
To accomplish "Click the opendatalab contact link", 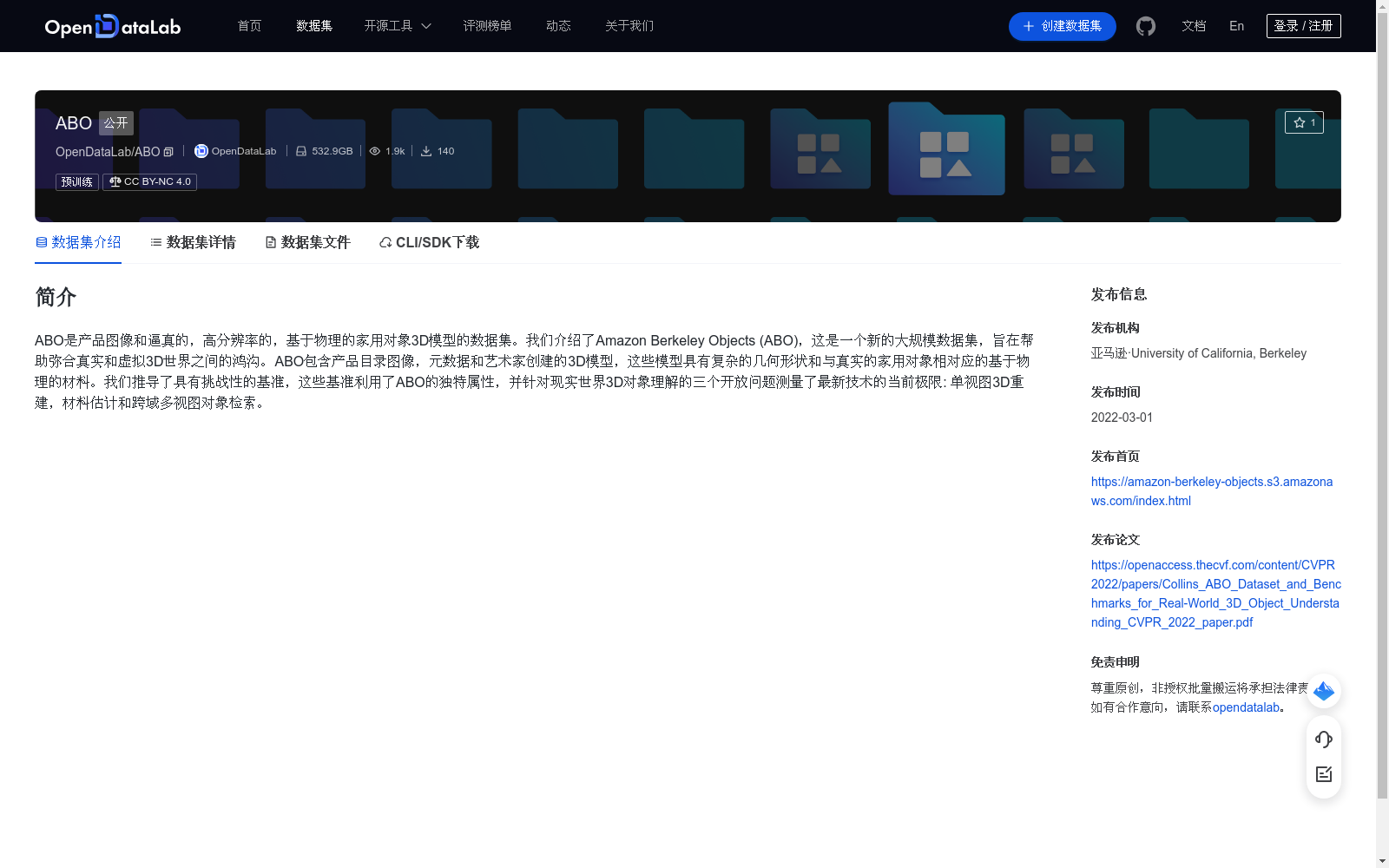I will (1246, 707).
